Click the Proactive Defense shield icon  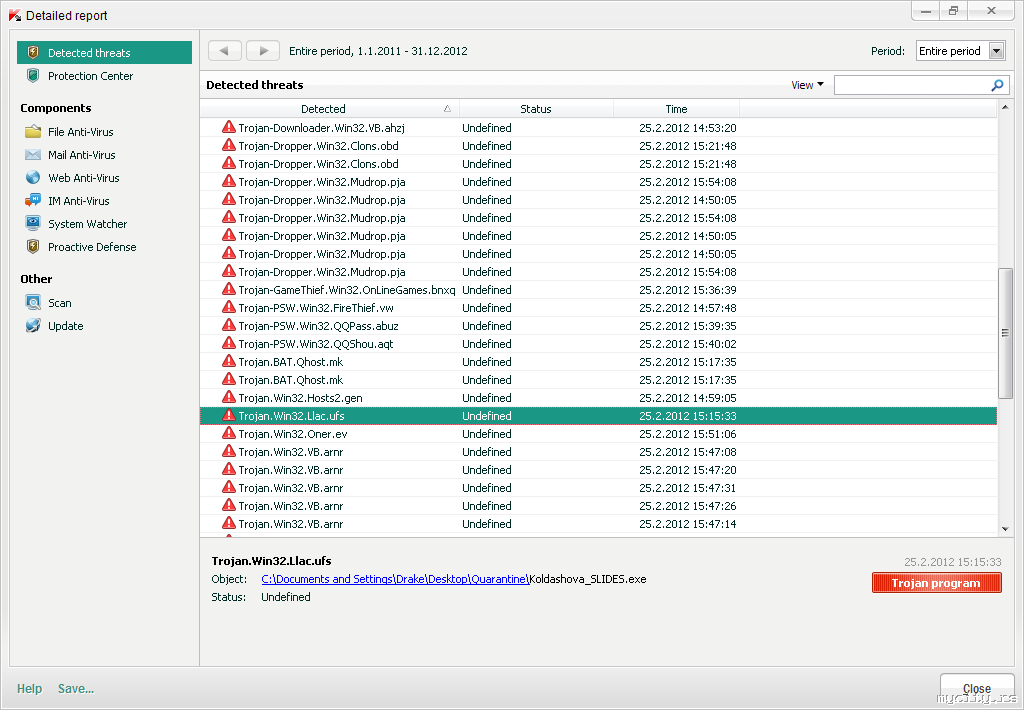point(33,247)
